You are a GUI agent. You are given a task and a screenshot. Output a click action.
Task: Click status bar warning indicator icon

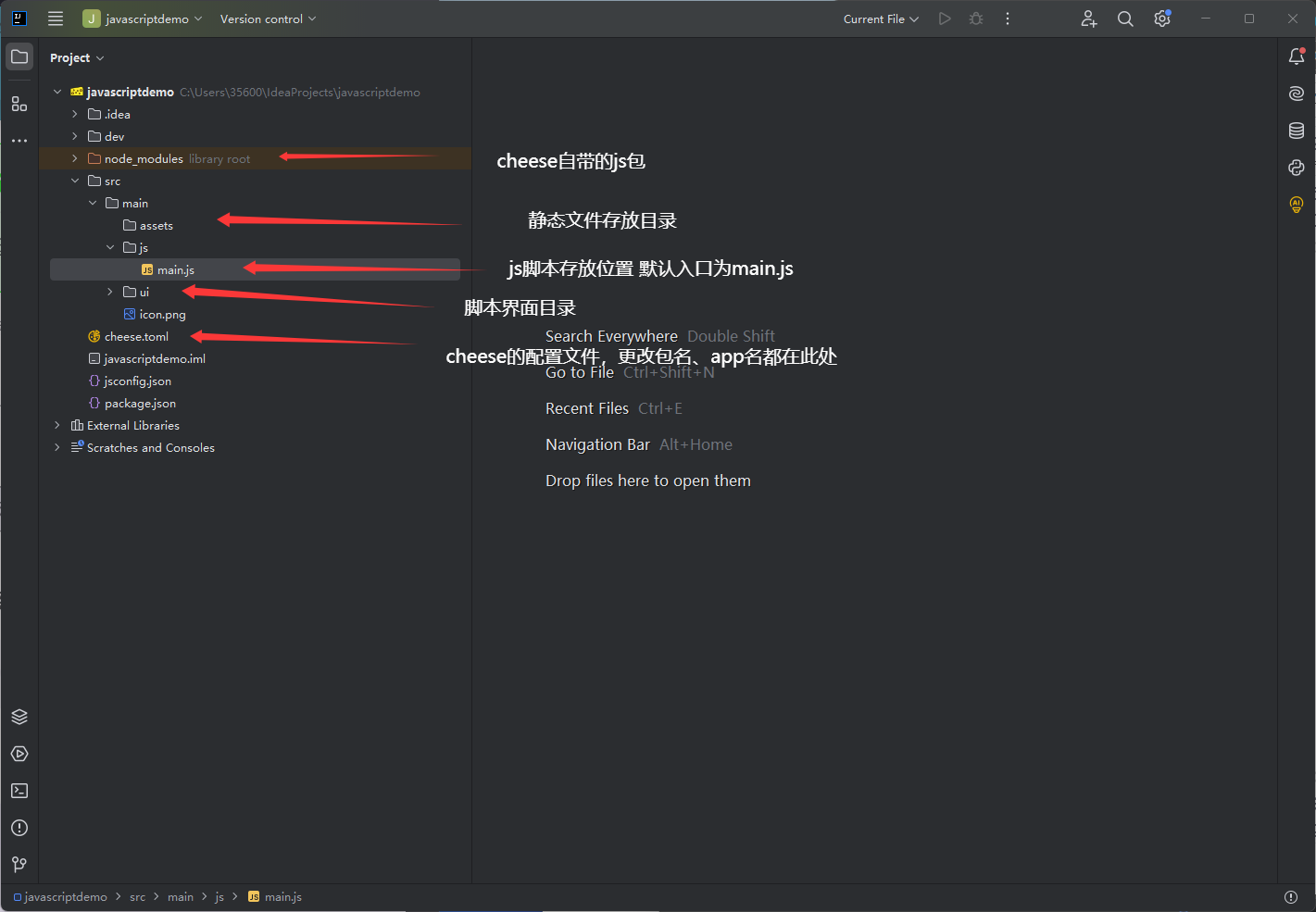click(1291, 896)
